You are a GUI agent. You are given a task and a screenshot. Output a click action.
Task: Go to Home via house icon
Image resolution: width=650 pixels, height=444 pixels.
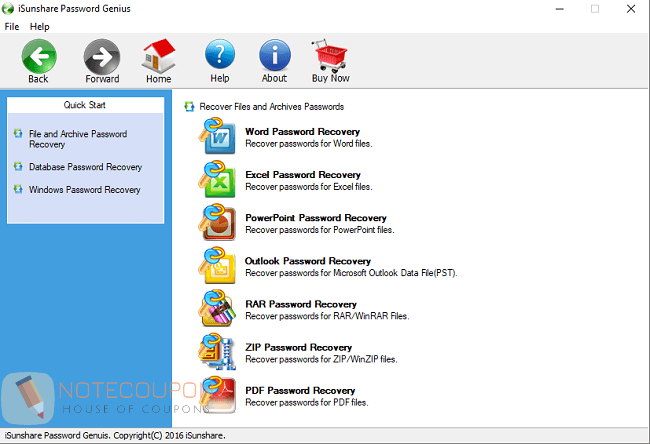click(158, 56)
